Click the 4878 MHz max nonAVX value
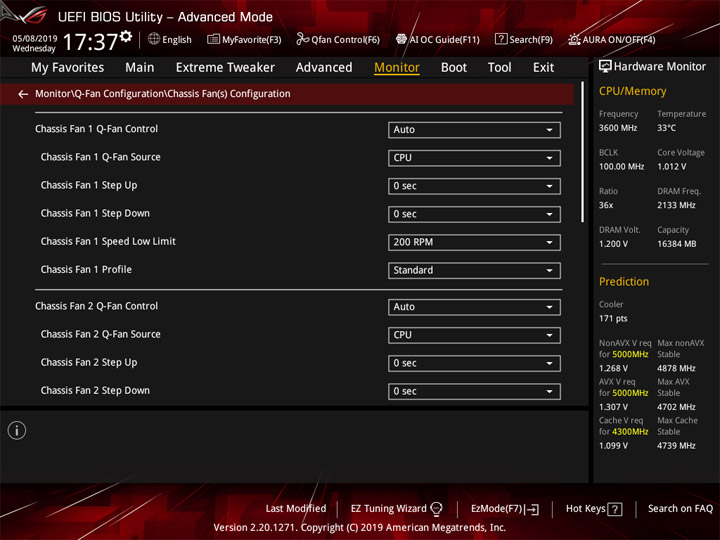 (x=676, y=369)
